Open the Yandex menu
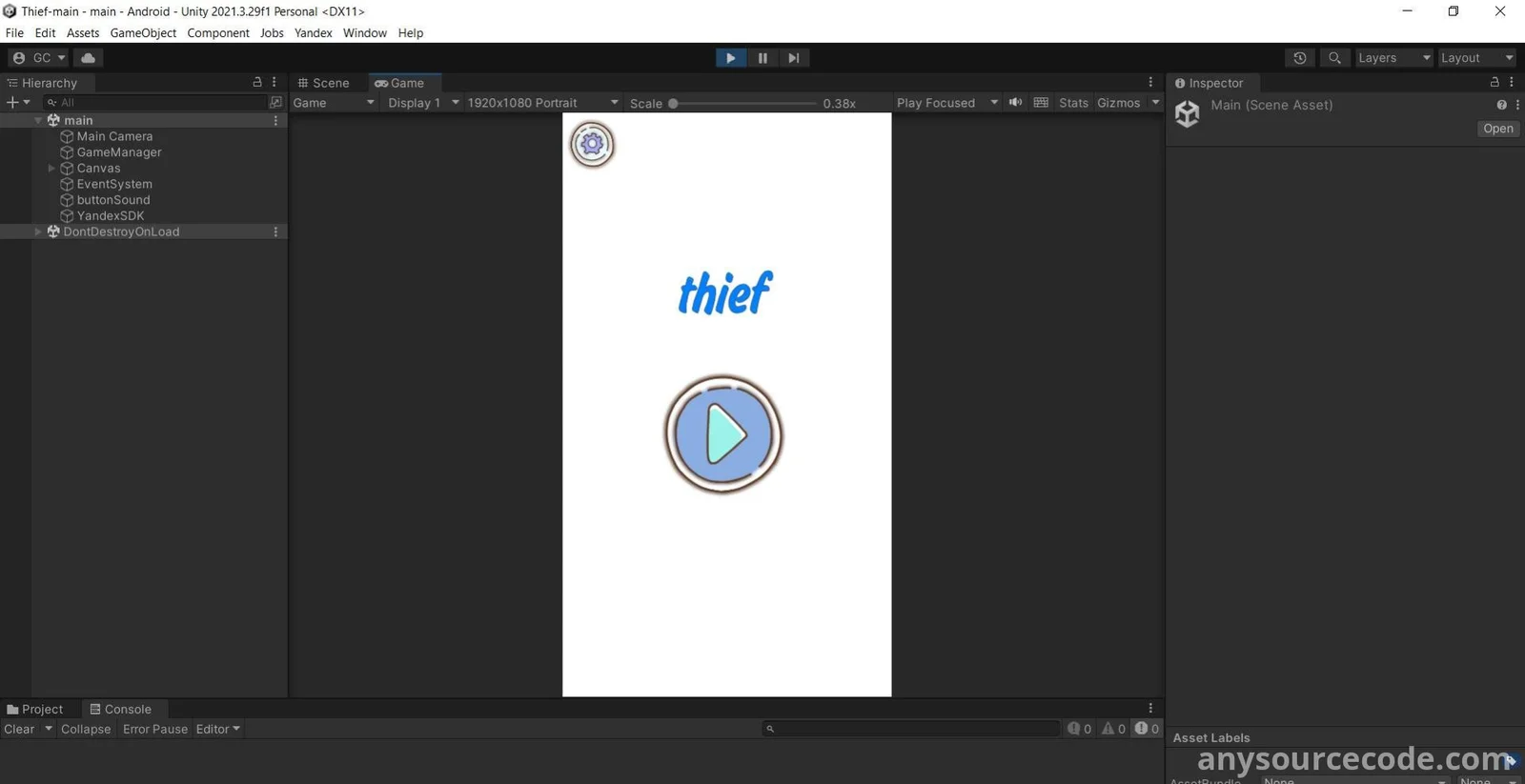 coord(313,33)
